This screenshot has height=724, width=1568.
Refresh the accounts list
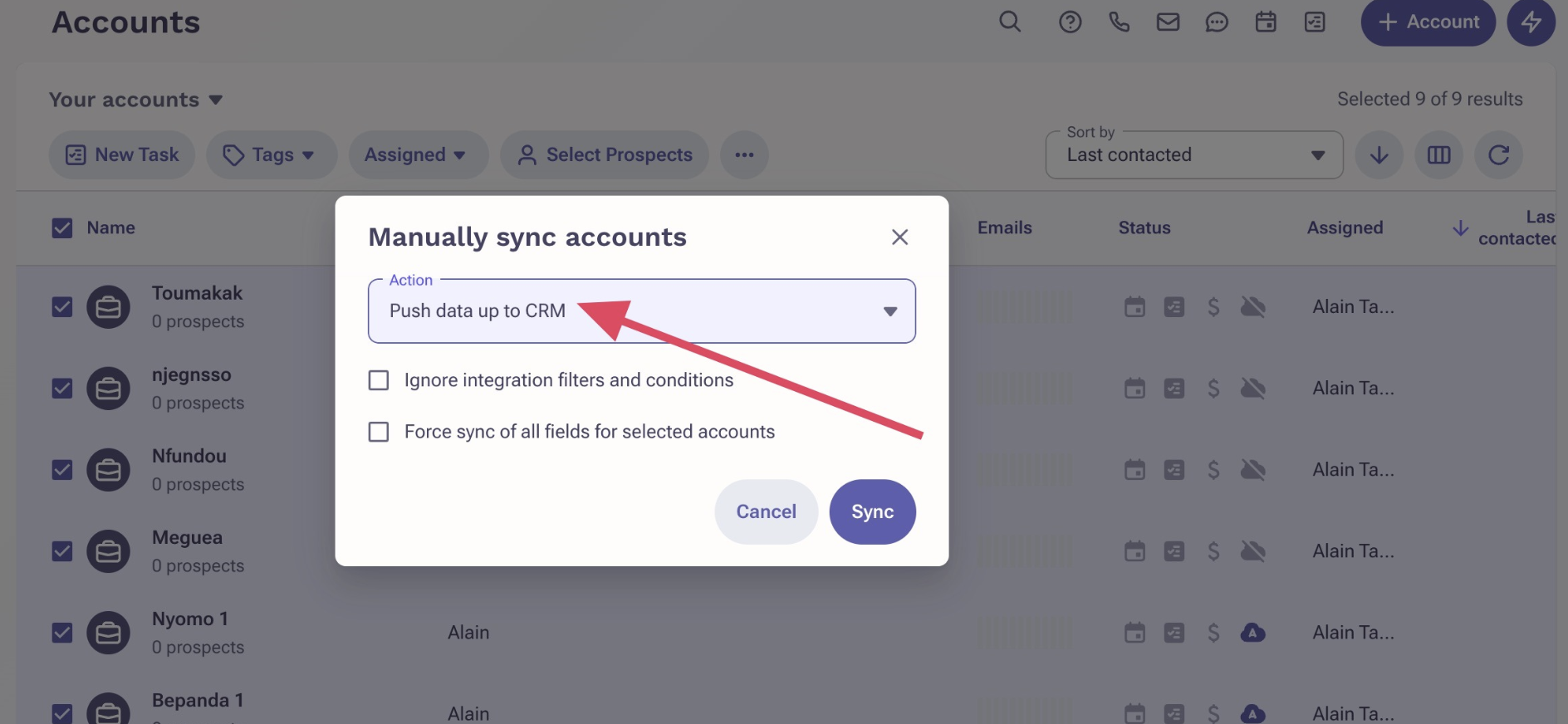1498,154
